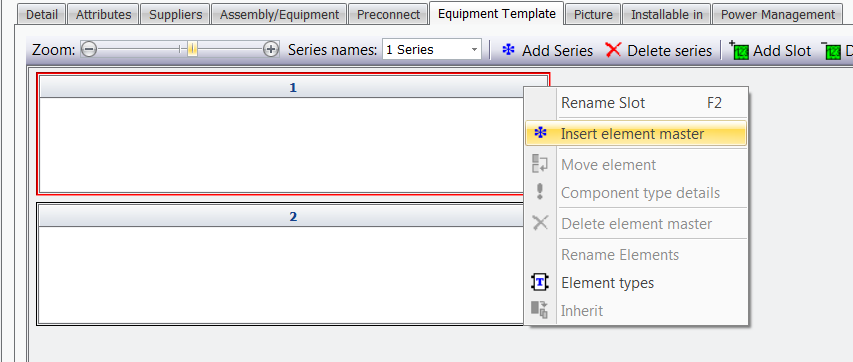
Task: Click the red X Delete series icon
Action: click(x=613, y=51)
